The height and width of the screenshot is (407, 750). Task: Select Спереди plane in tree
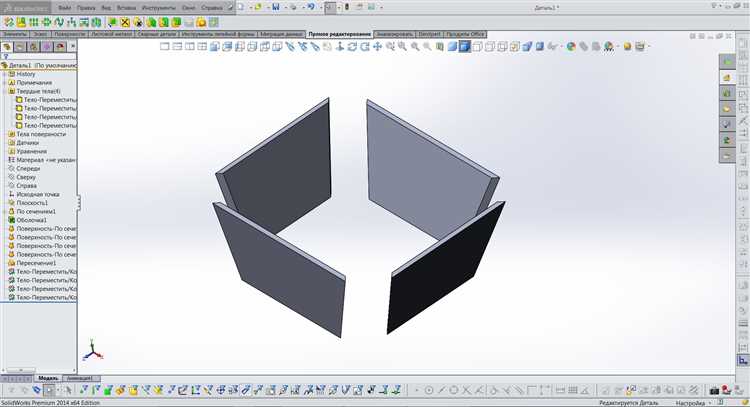pos(28,168)
